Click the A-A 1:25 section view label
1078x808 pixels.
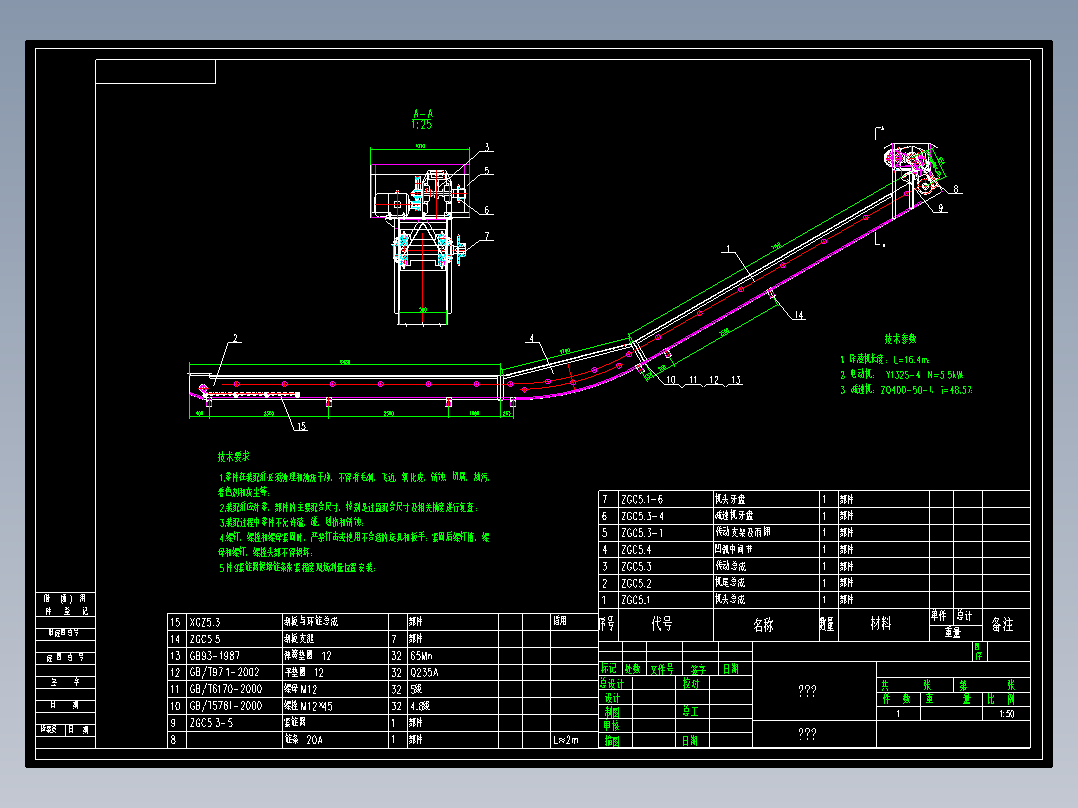coord(423,119)
